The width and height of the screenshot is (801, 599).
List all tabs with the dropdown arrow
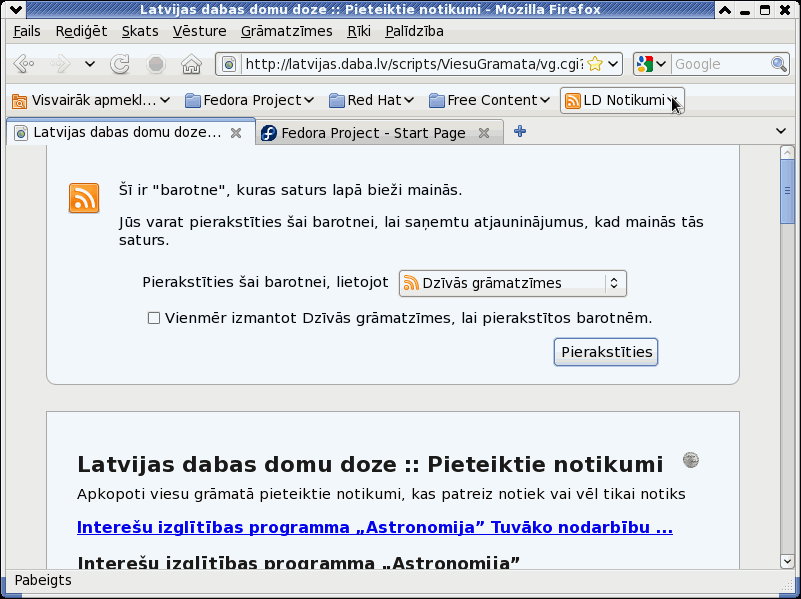(x=781, y=131)
